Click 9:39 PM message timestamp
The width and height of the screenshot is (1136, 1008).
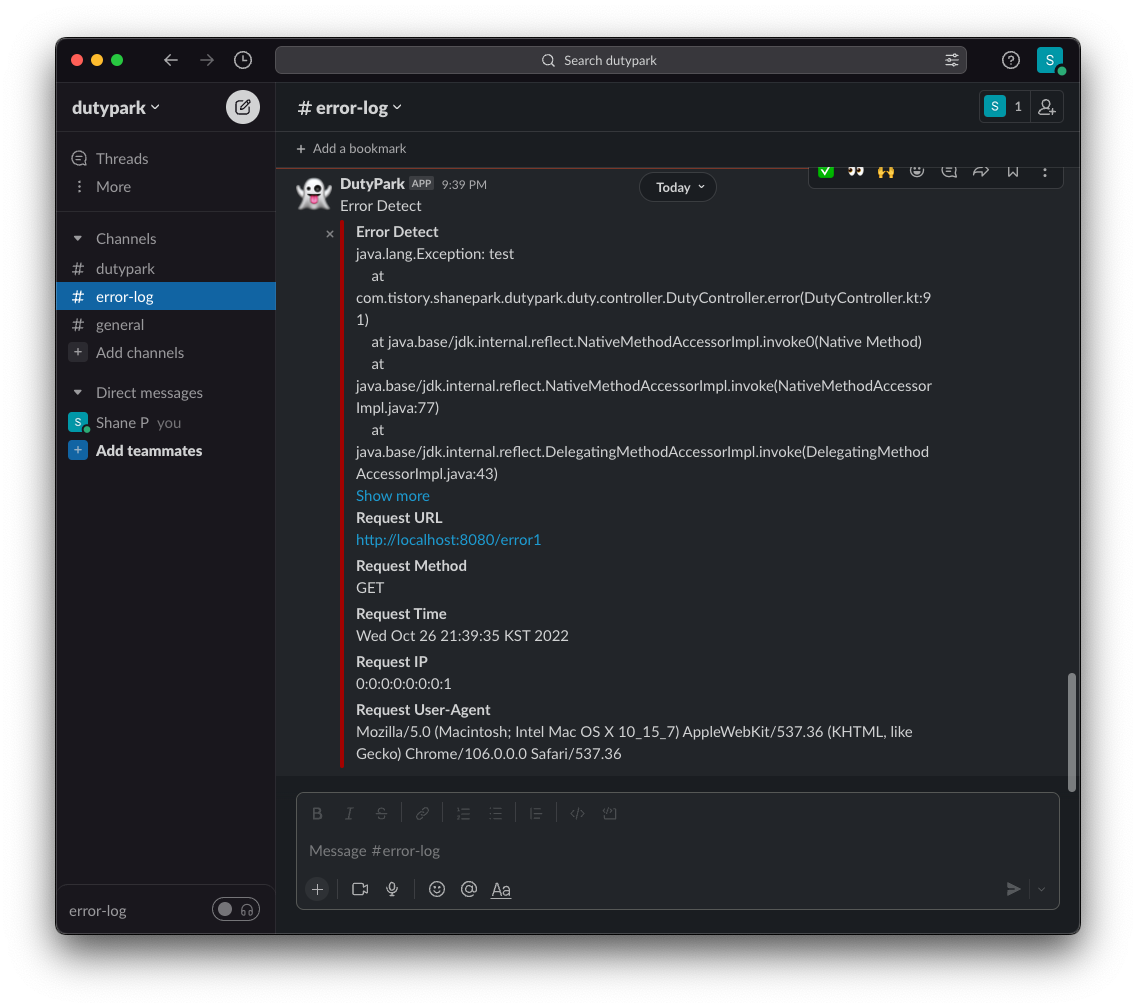click(464, 185)
